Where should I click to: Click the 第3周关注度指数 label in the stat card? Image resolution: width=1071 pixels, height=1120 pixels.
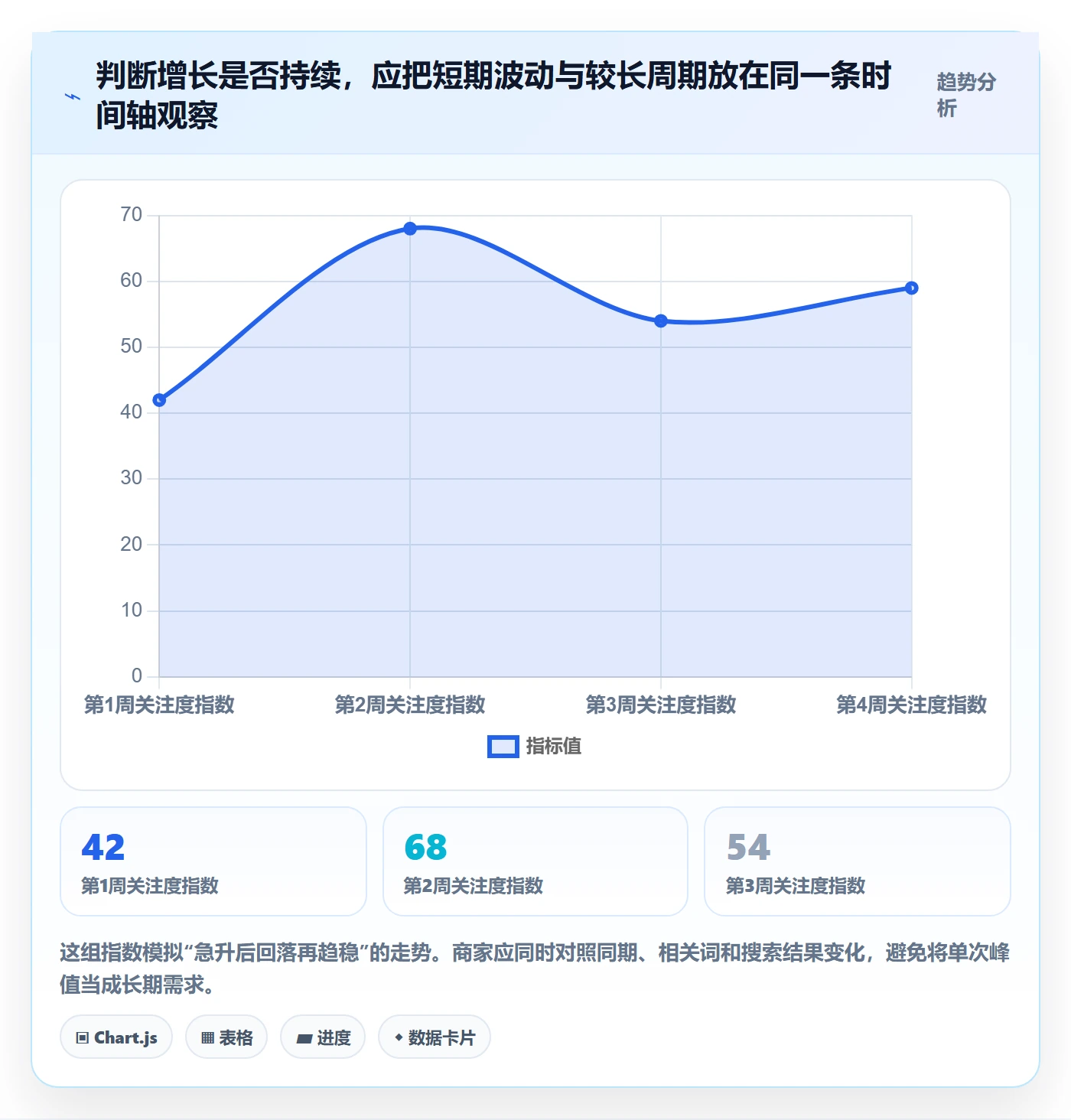pyautogui.click(x=796, y=886)
